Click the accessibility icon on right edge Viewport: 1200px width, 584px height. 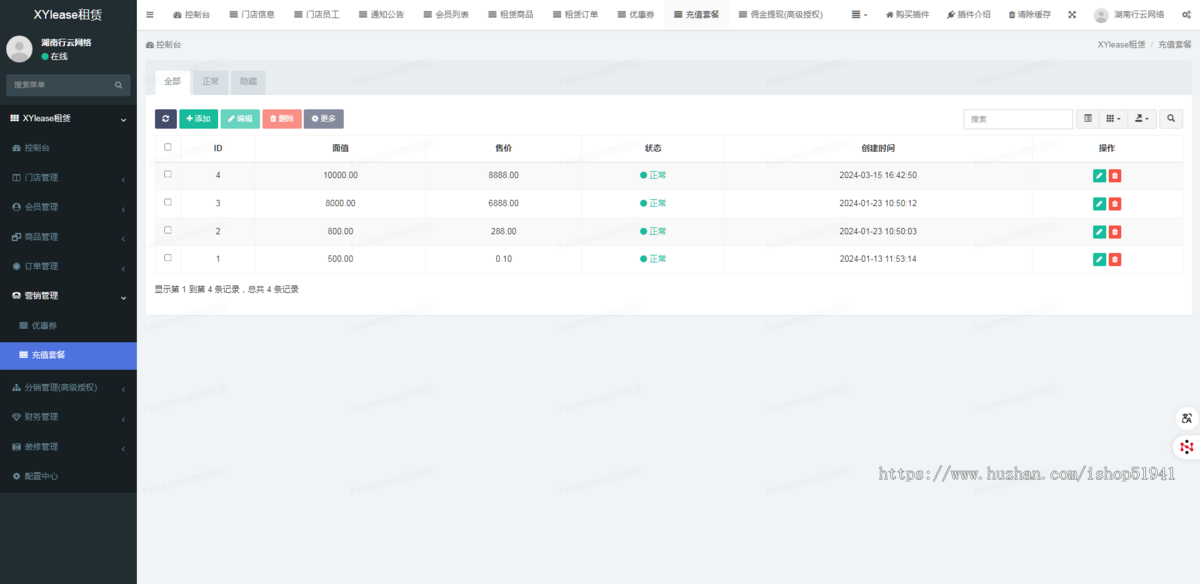[1187, 418]
